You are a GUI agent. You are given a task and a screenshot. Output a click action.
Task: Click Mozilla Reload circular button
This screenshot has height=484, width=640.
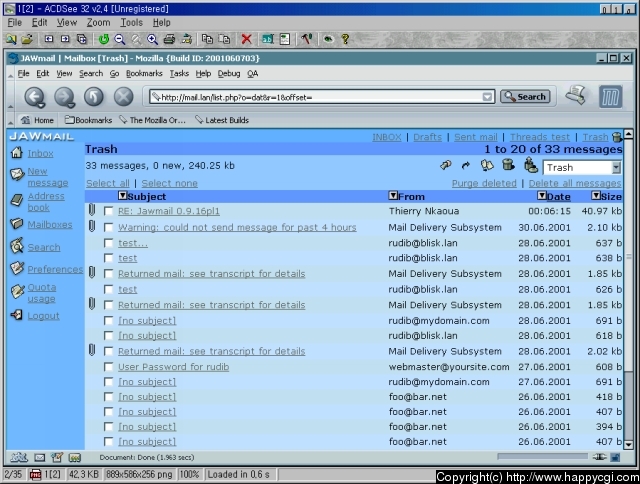point(94,97)
